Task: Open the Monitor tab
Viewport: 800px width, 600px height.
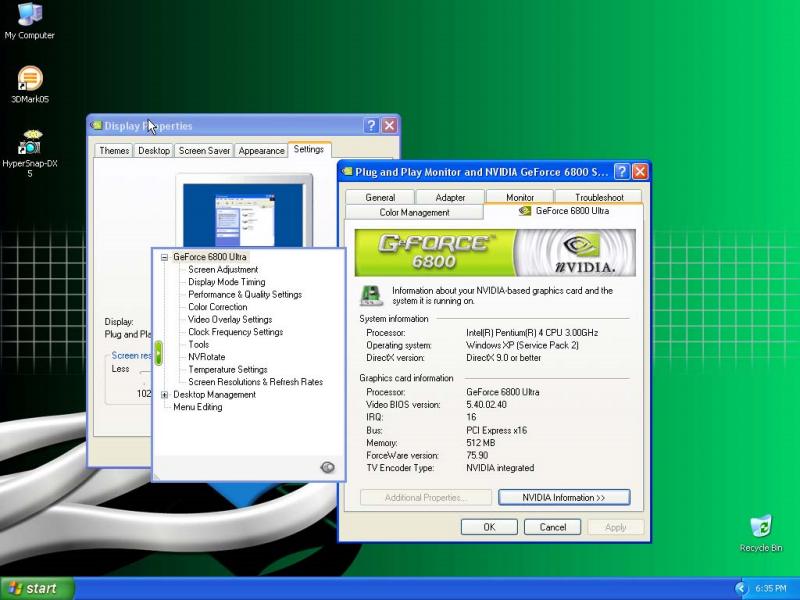Action: point(520,197)
